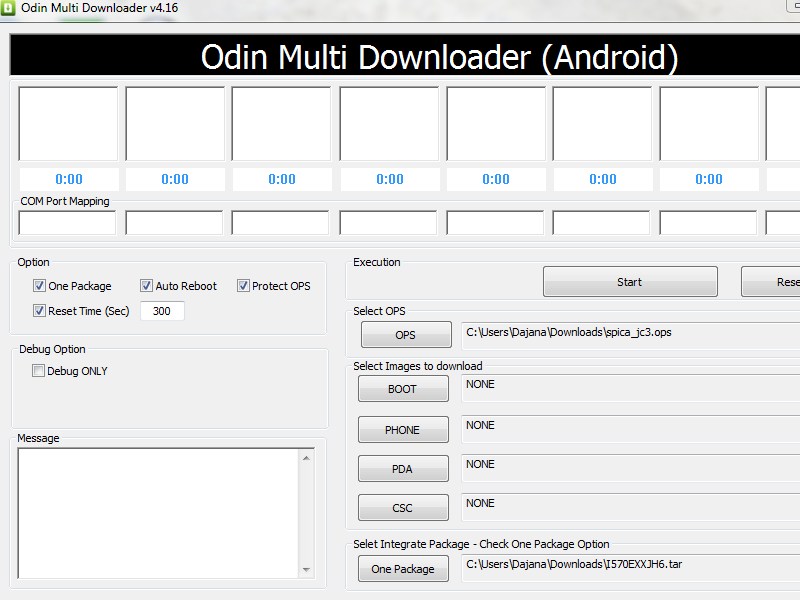Click the seventh COM Port Mapping field
The height and width of the screenshot is (600, 800).
coord(708,223)
